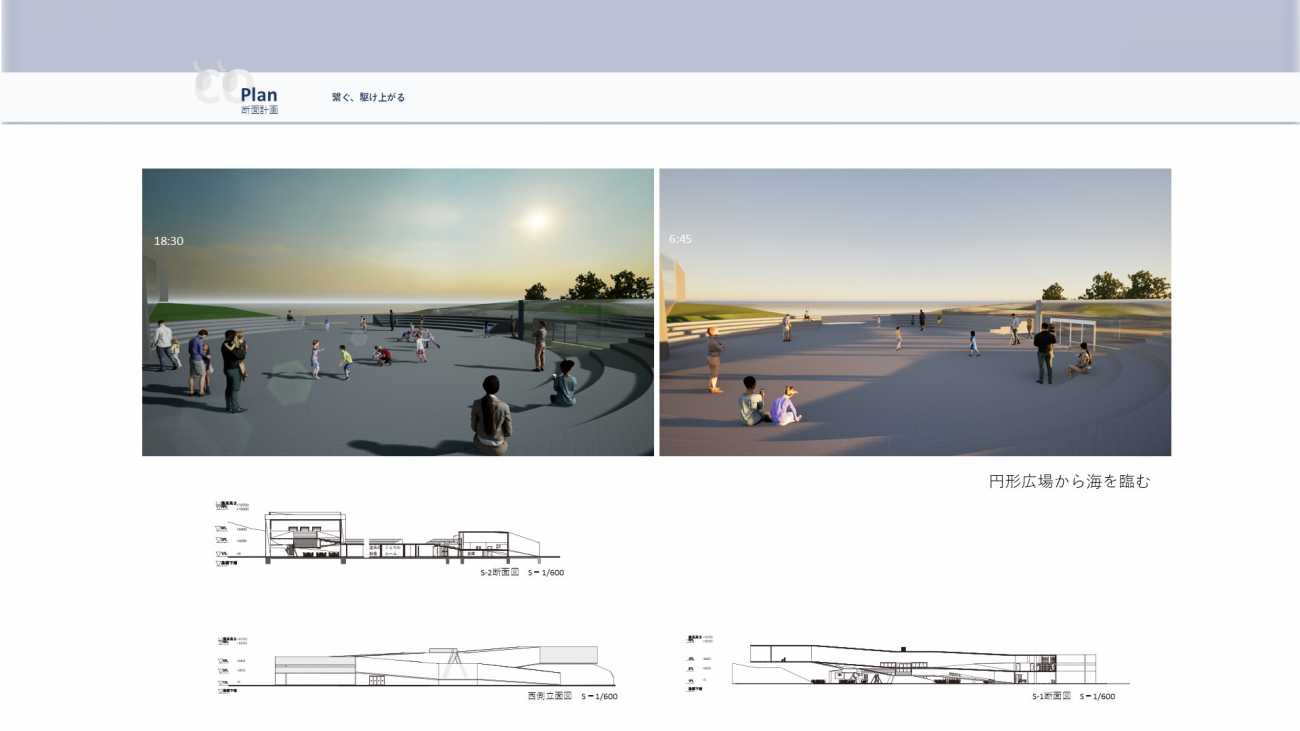Click the caption 円形広場から海を臨む
1300x731 pixels.
pyautogui.click(x=1069, y=482)
